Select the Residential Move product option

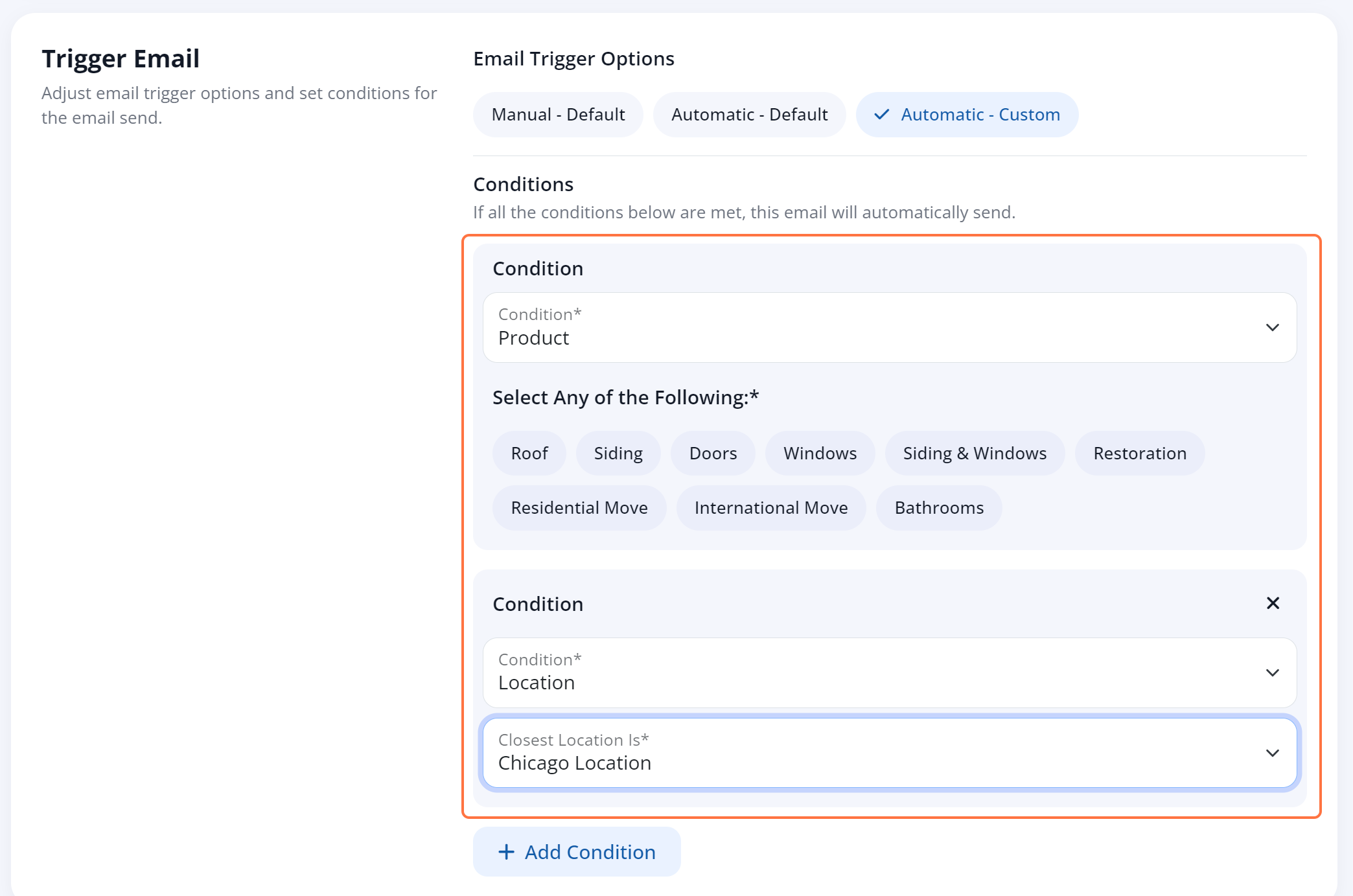point(580,507)
